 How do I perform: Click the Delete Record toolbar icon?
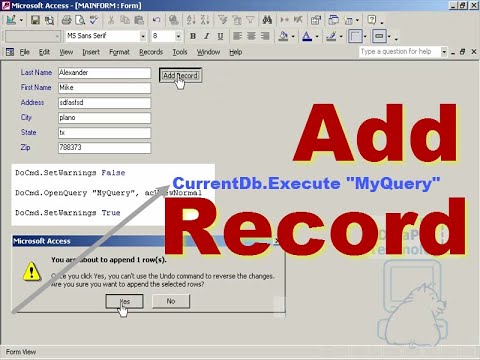pyautogui.click(x=298, y=20)
